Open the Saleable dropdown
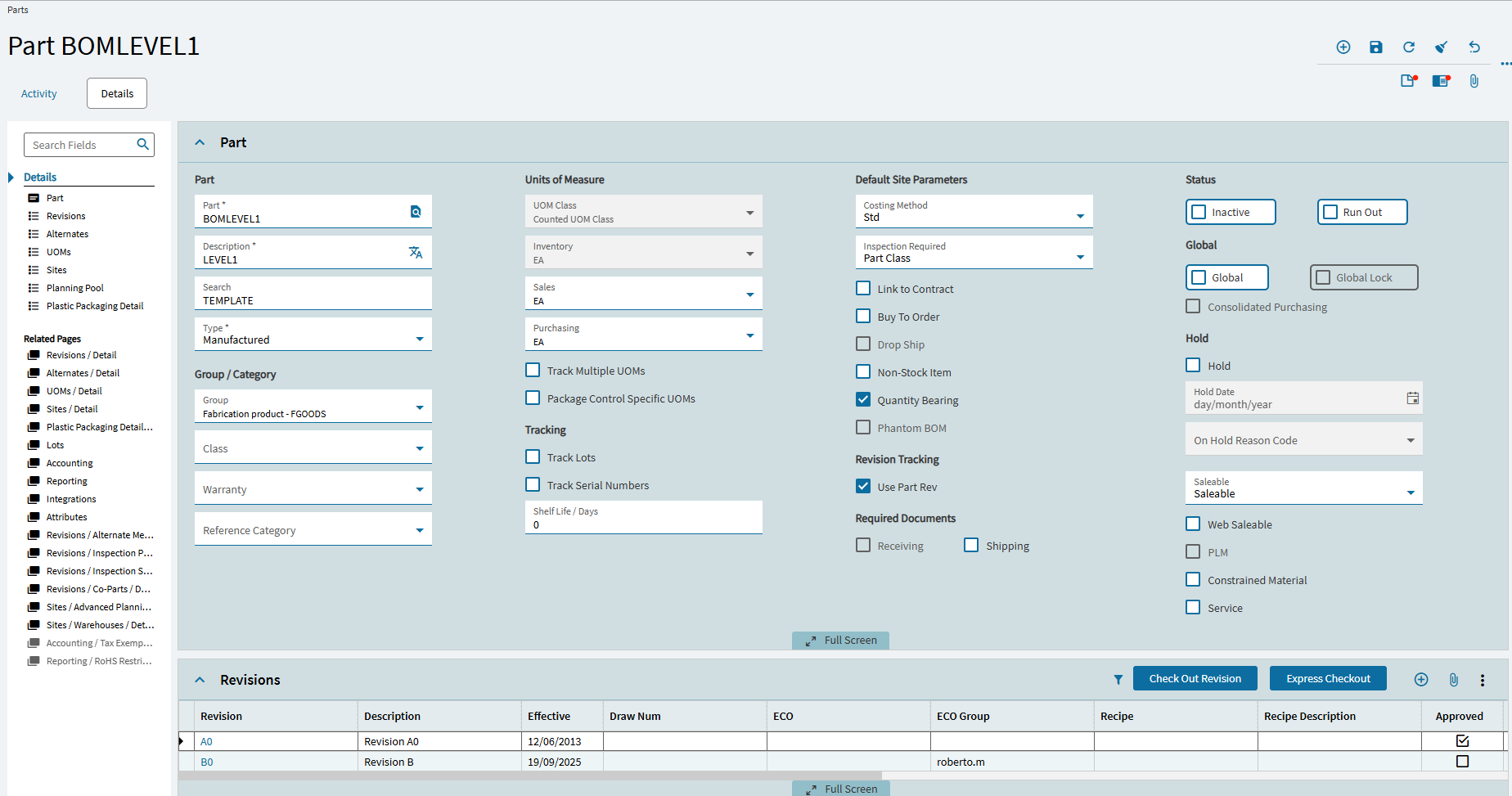Screen dimensions: 1512x796 pyautogui.click(x=1411, y=492)
